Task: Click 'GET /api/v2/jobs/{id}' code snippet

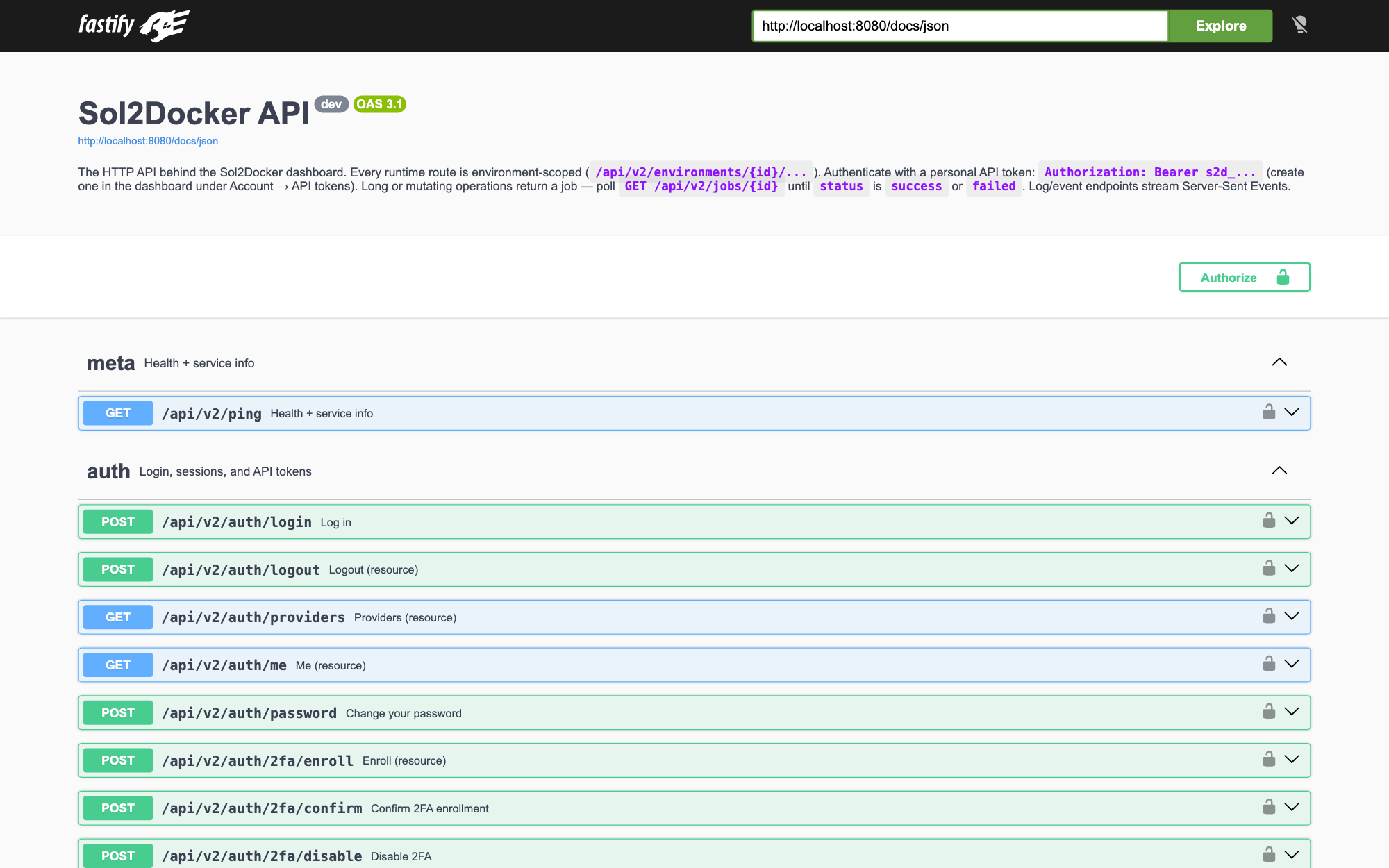Action: coord(701,186)
